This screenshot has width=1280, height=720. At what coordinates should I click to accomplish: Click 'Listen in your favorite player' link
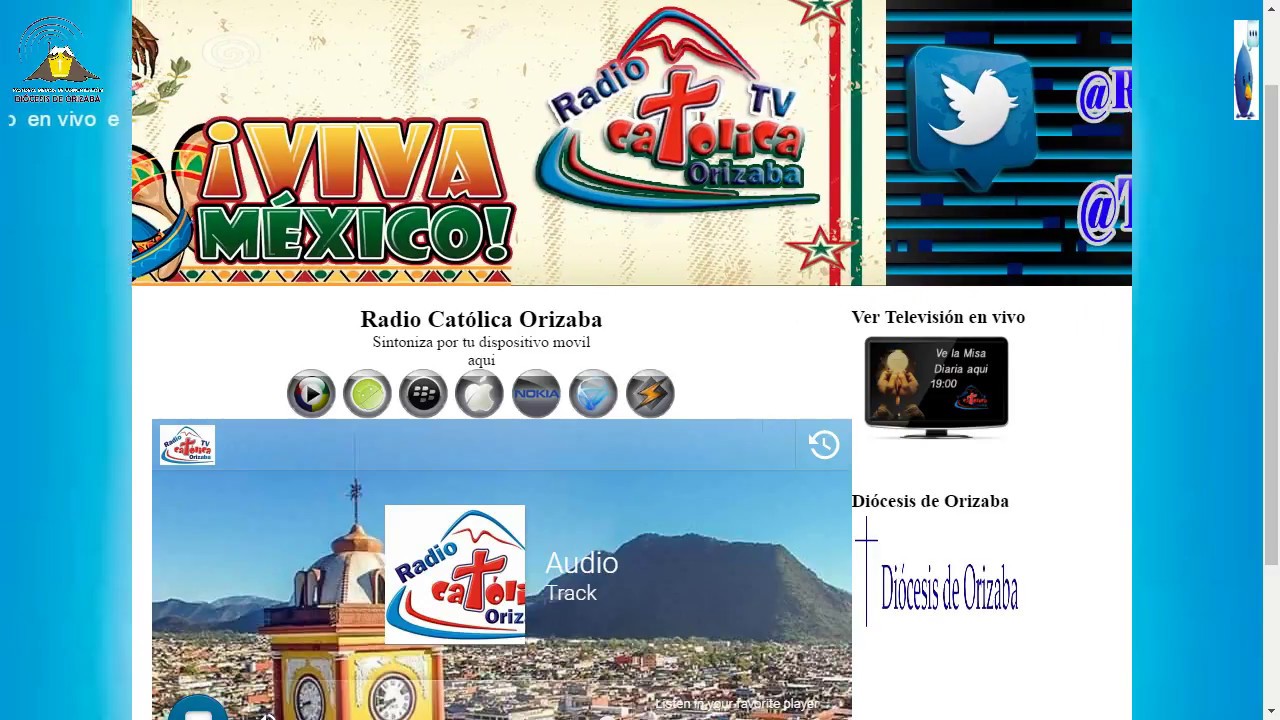tap(737, 704)
